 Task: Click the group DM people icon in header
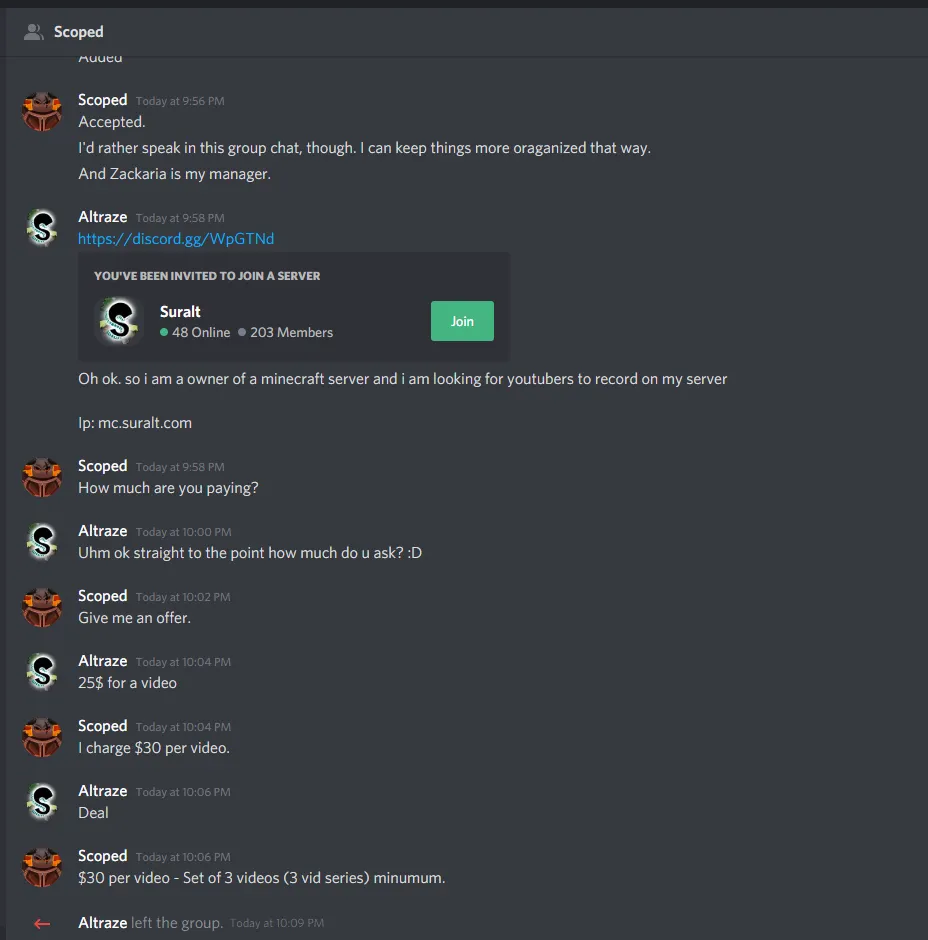click(34, 32)
